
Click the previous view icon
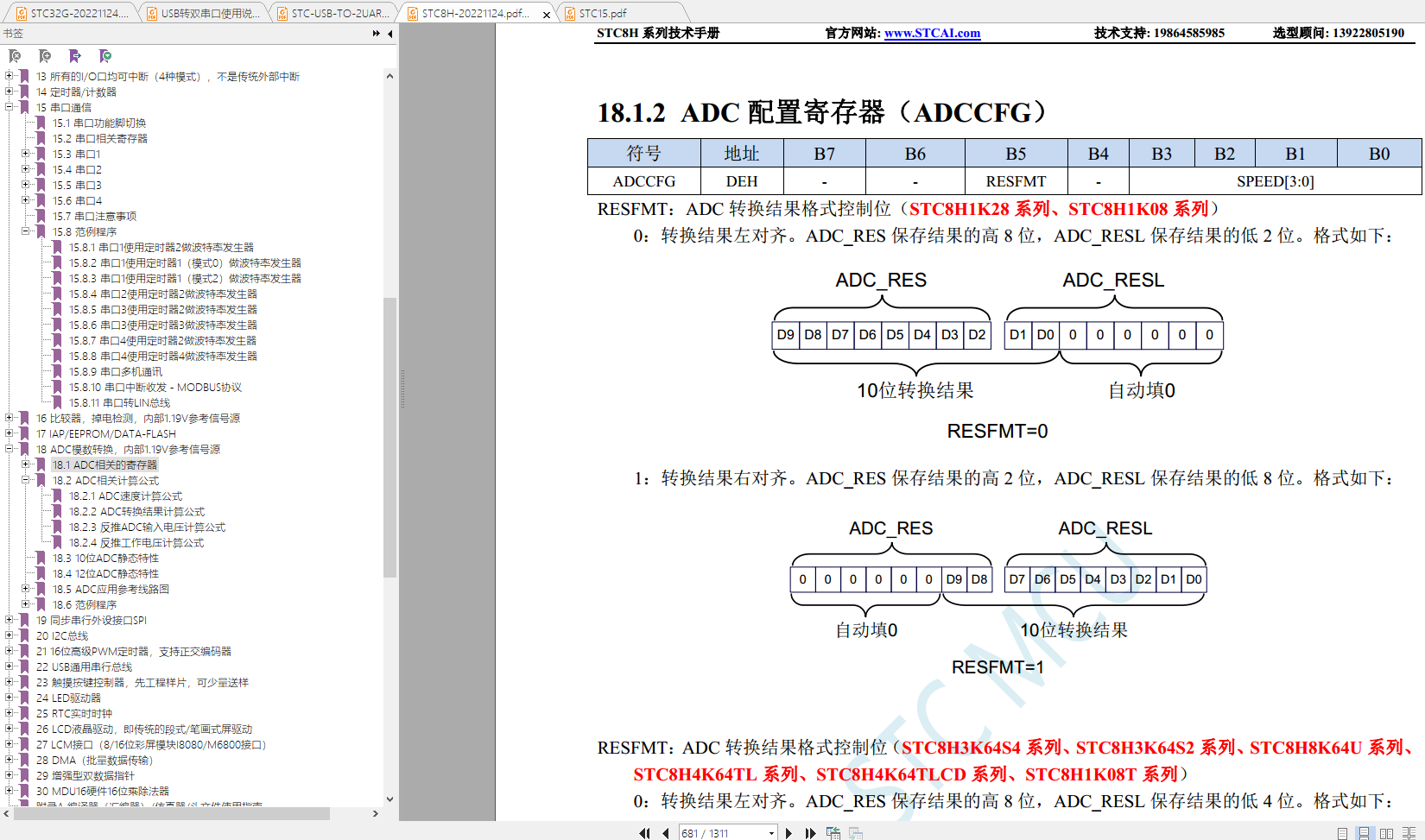(x=833, y=833)
